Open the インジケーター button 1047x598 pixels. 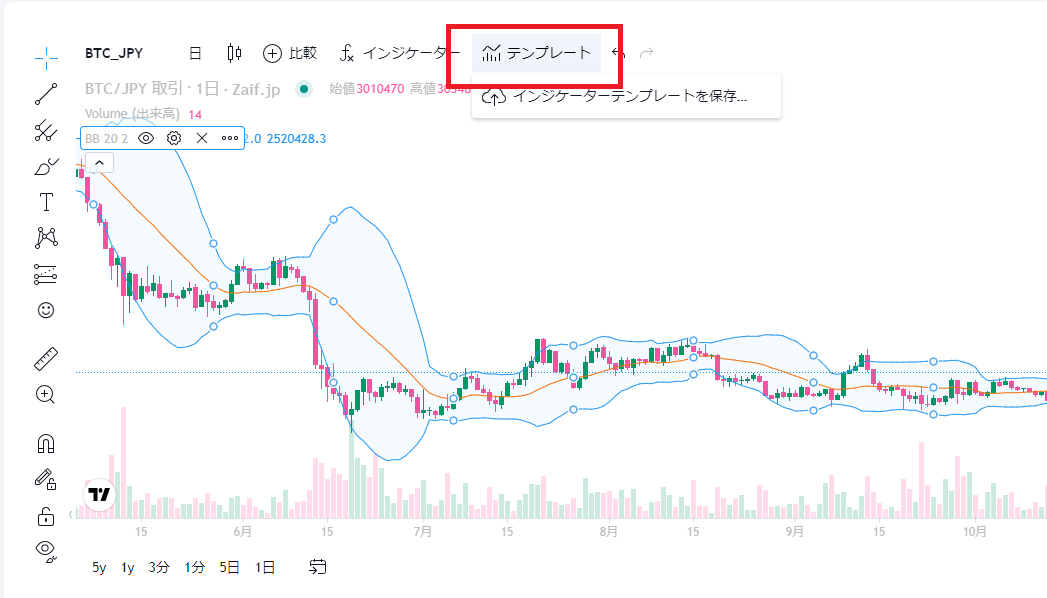click(399, 53)
